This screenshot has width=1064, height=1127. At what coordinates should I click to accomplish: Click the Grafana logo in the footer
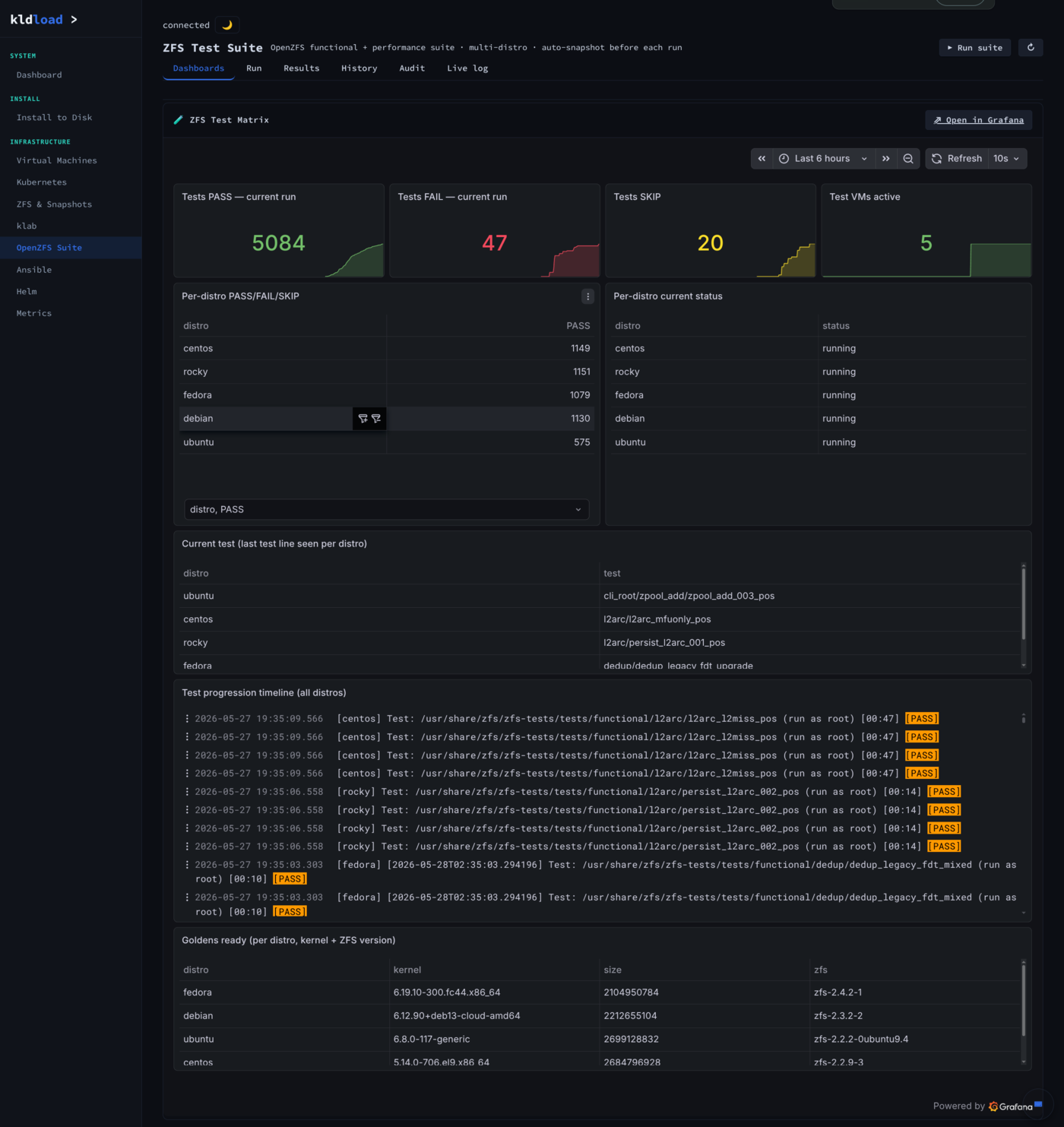point(1011,1106)
